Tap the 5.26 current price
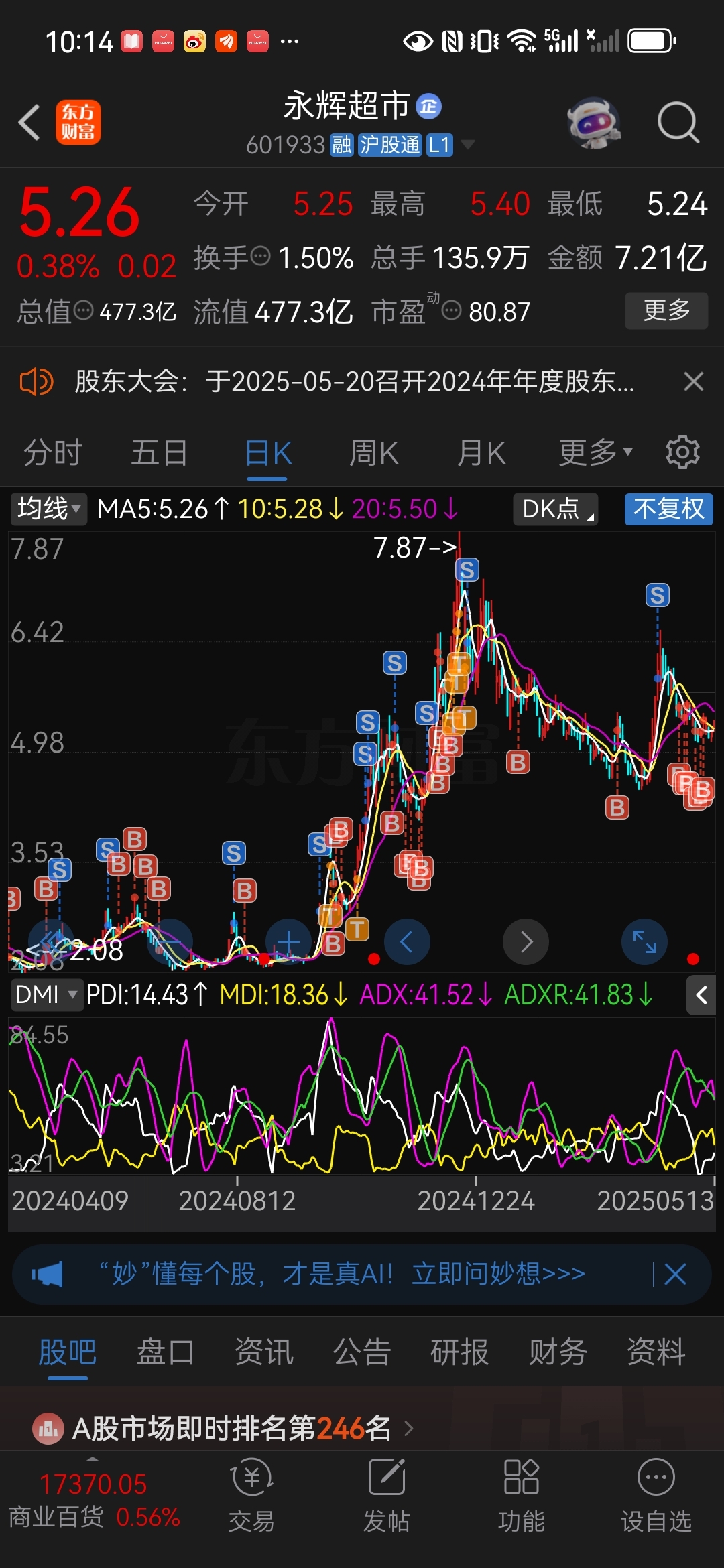 pyautogui.click(x=79, y=212)
